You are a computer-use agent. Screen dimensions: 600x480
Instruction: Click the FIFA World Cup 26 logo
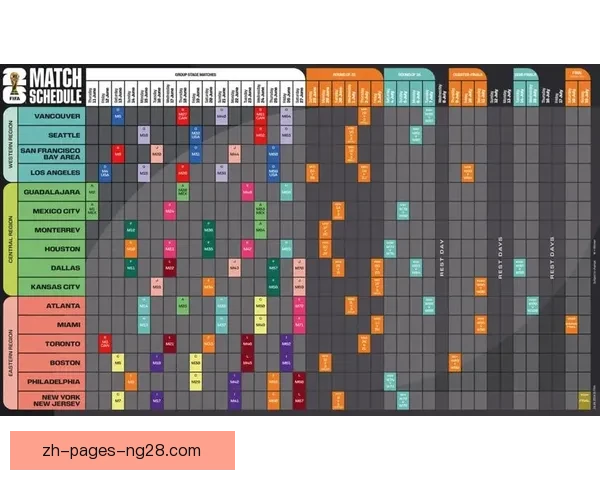click(15, 86)
